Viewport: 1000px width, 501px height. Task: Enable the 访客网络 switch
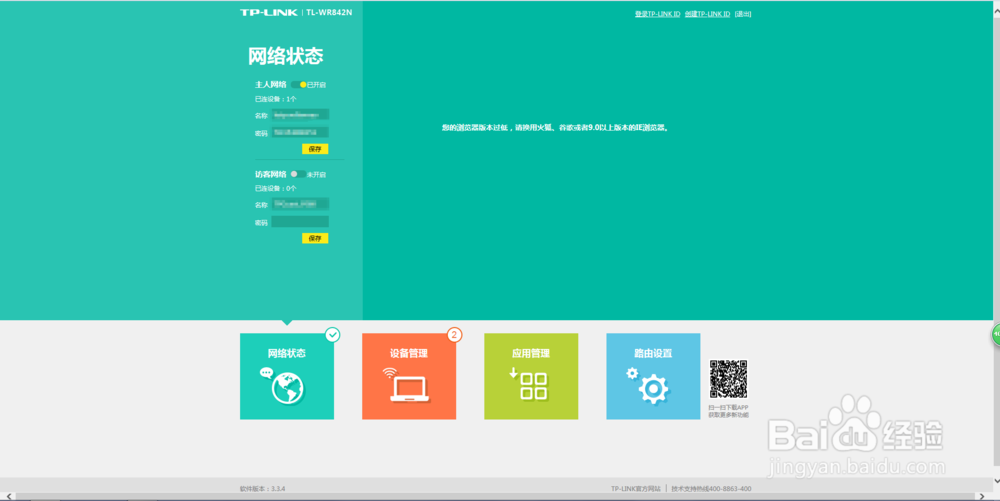[x=298, y=174]
